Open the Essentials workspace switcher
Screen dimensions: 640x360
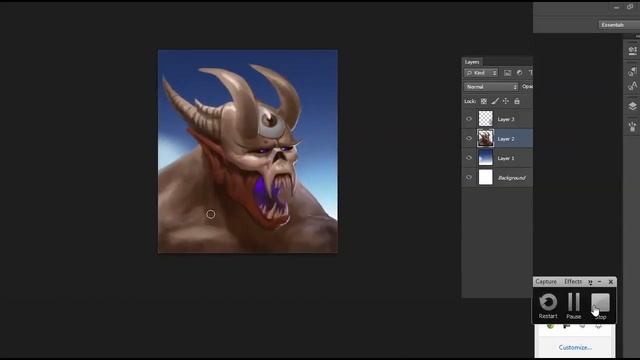[619, 25]
